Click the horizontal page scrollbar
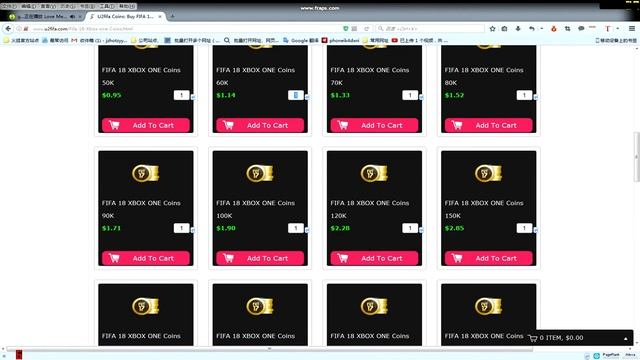640x360 pixels. (269, 349)
